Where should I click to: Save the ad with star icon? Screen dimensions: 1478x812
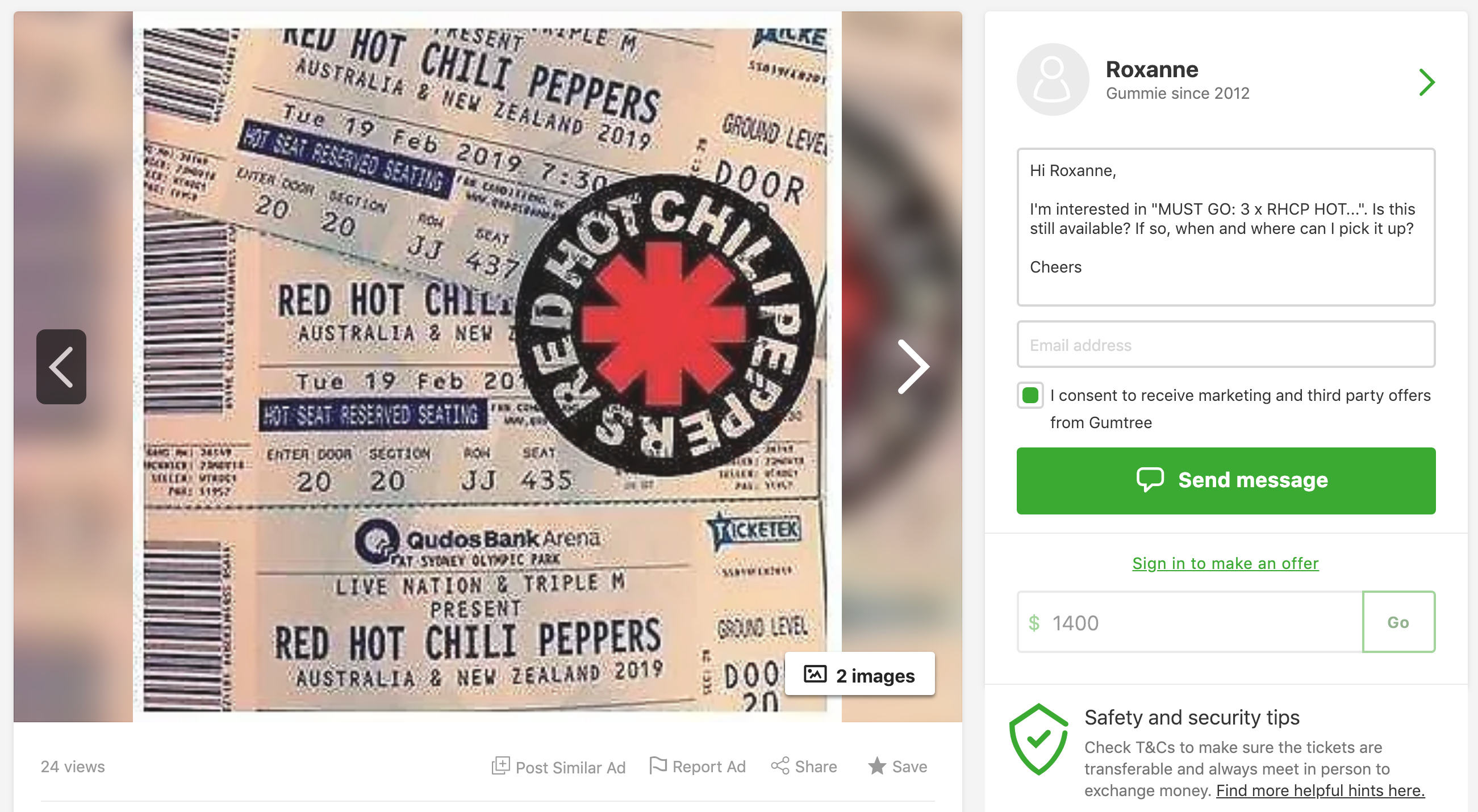[876, 766]
